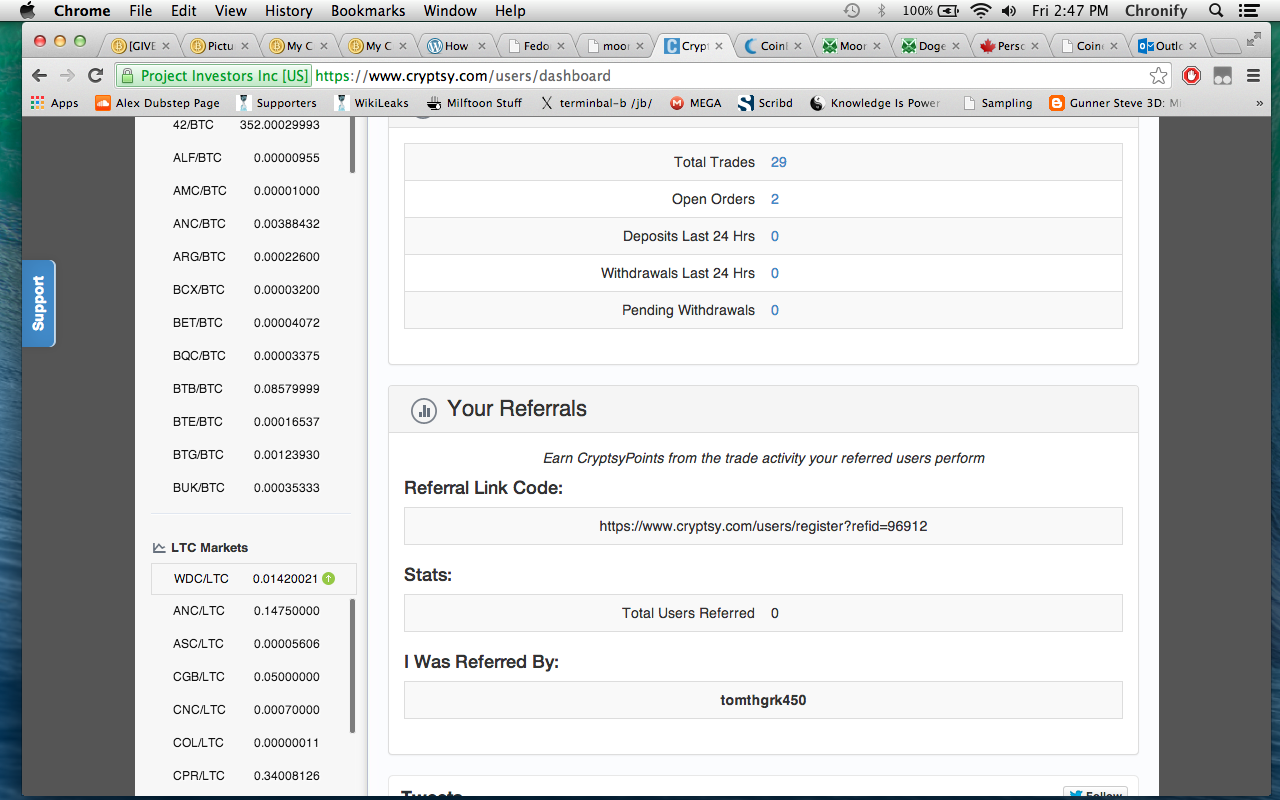Click the referral link code box
The image size is (1280, 800).
763,526
